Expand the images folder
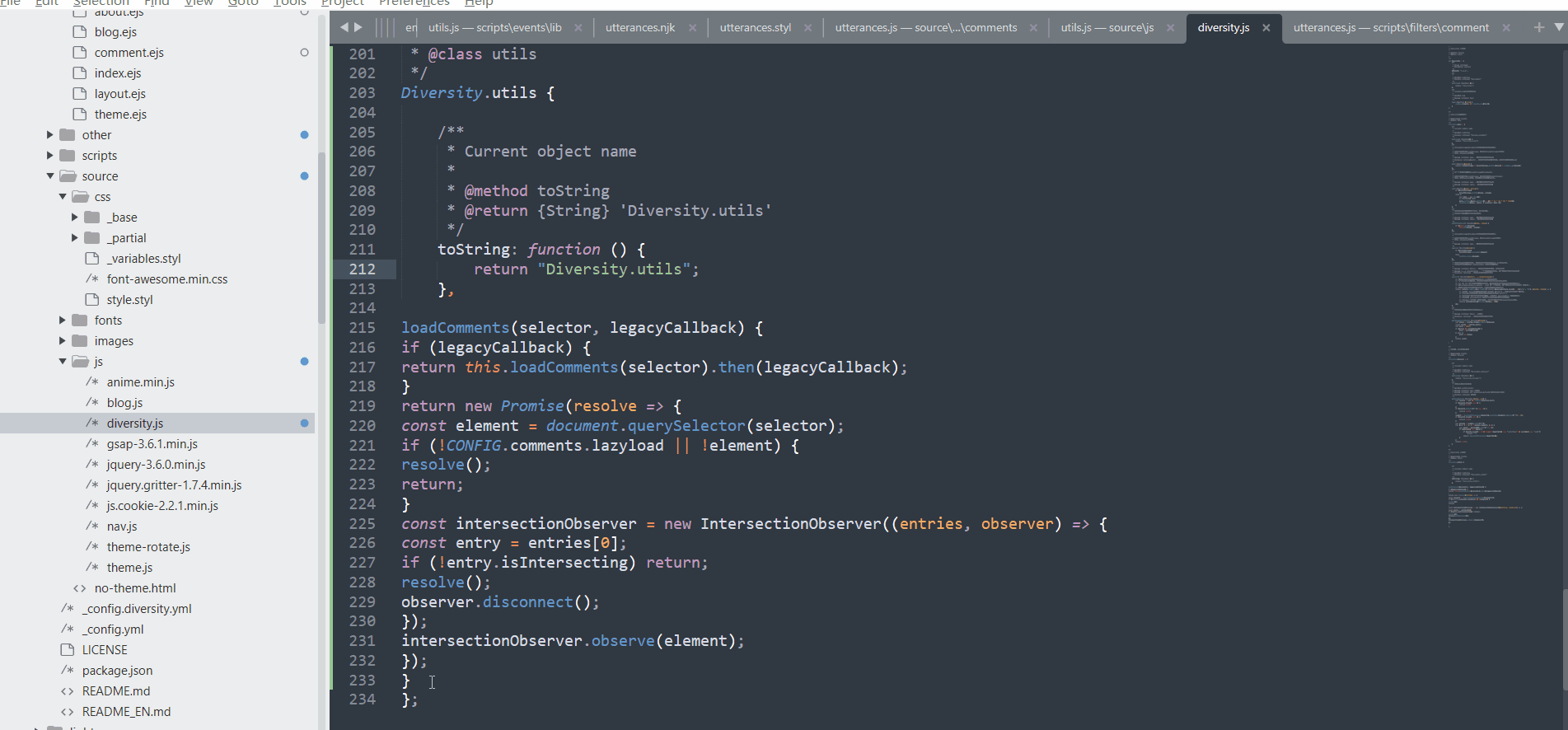The height and width of the screenshot is (730, 1568). [x=63, y=341]
